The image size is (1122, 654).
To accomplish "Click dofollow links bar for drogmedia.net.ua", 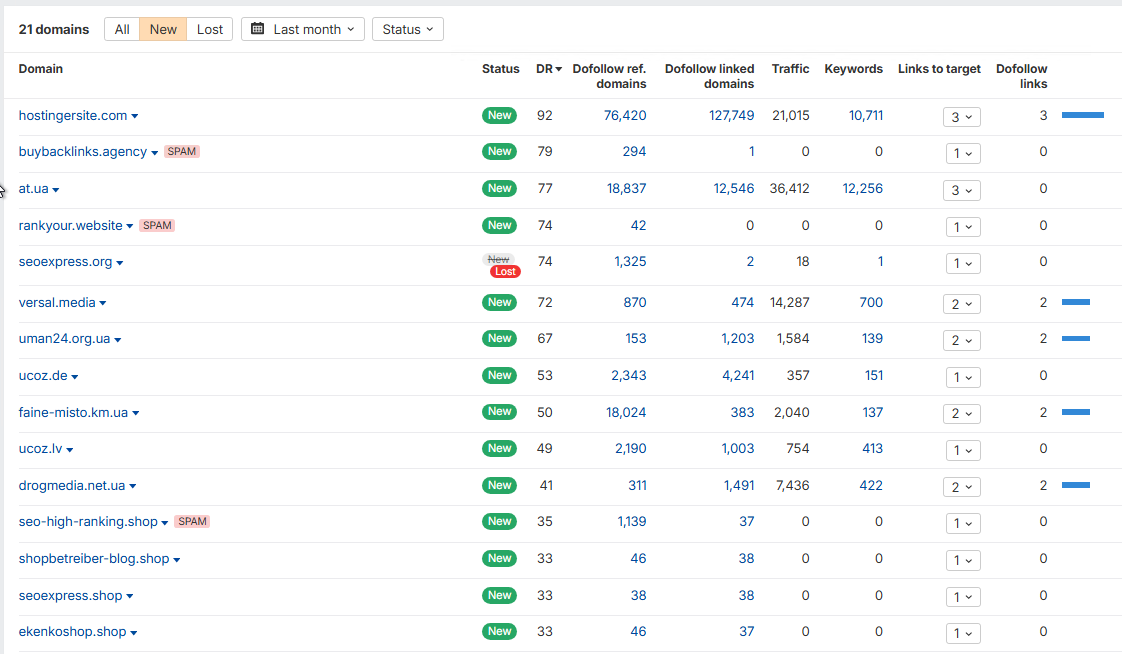I will 1075,486.
